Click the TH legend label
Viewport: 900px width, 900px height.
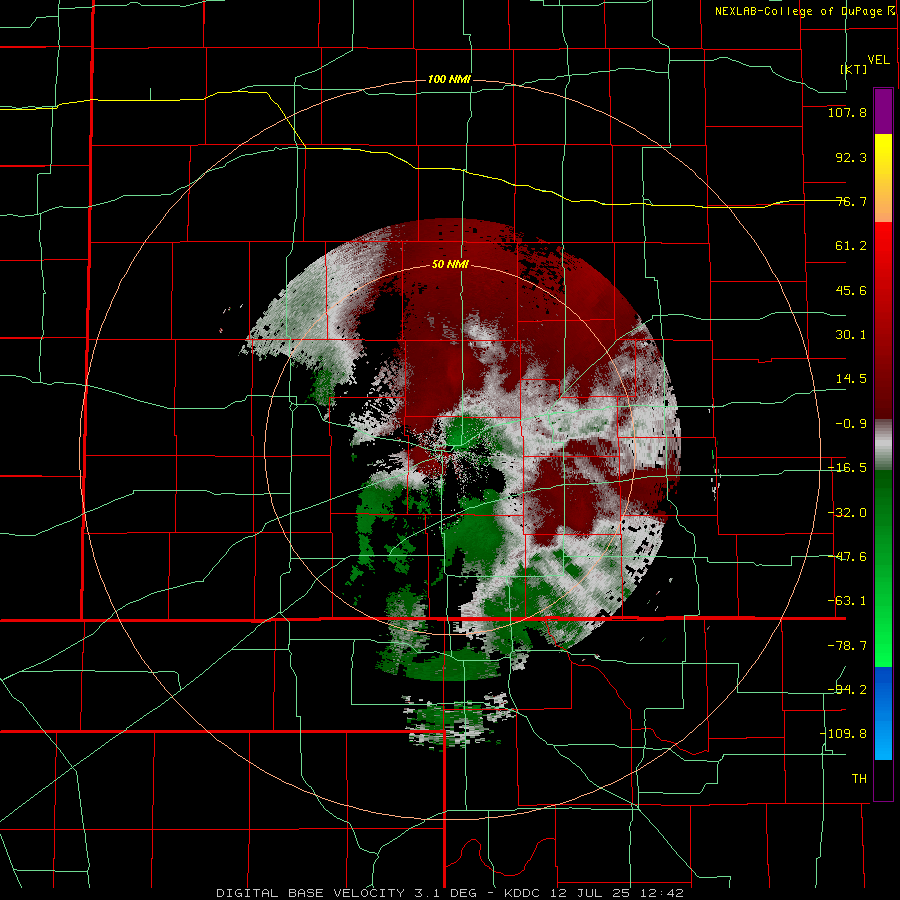pos(859,779)
